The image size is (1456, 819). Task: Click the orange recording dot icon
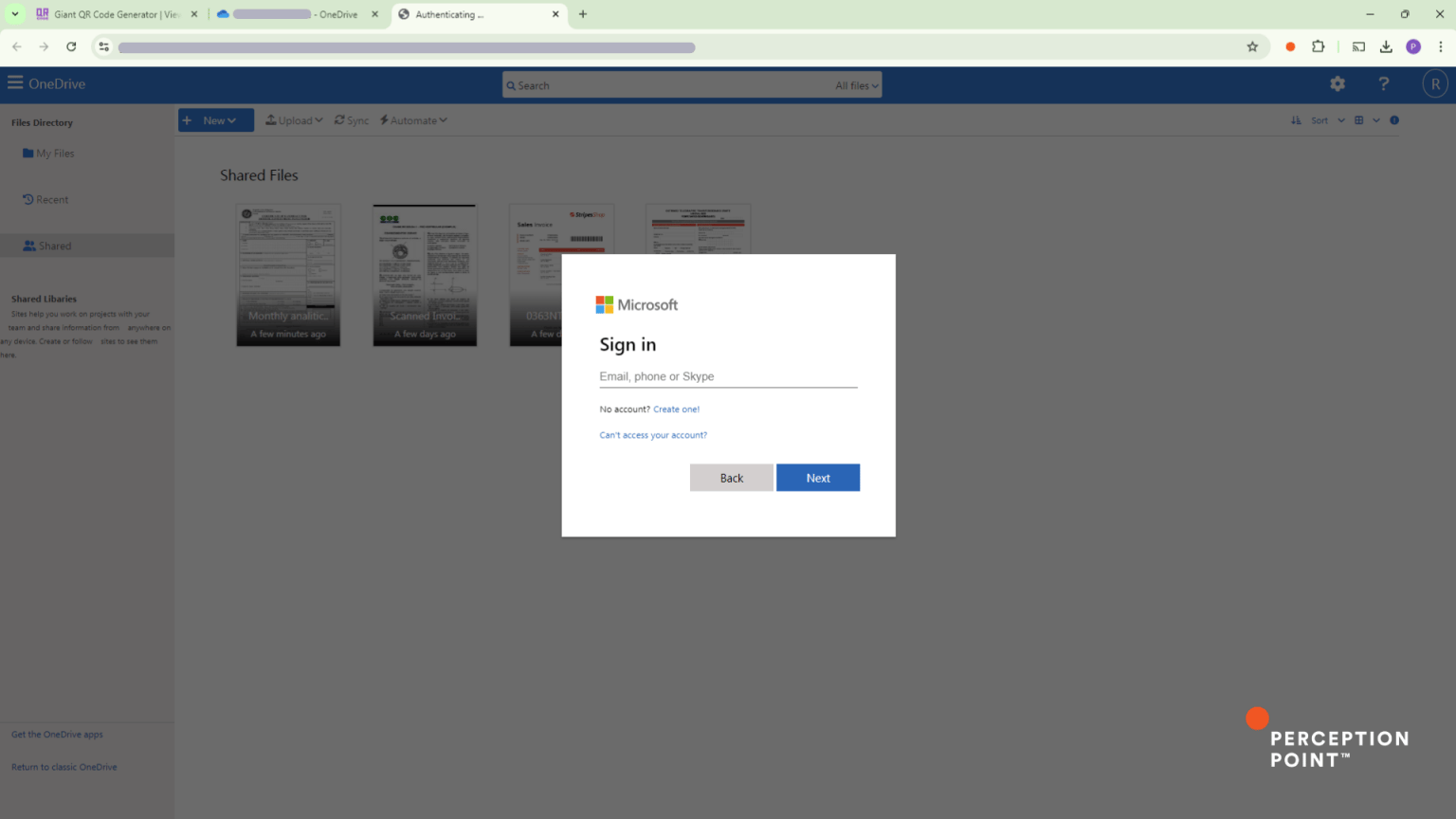(1290, 46)
